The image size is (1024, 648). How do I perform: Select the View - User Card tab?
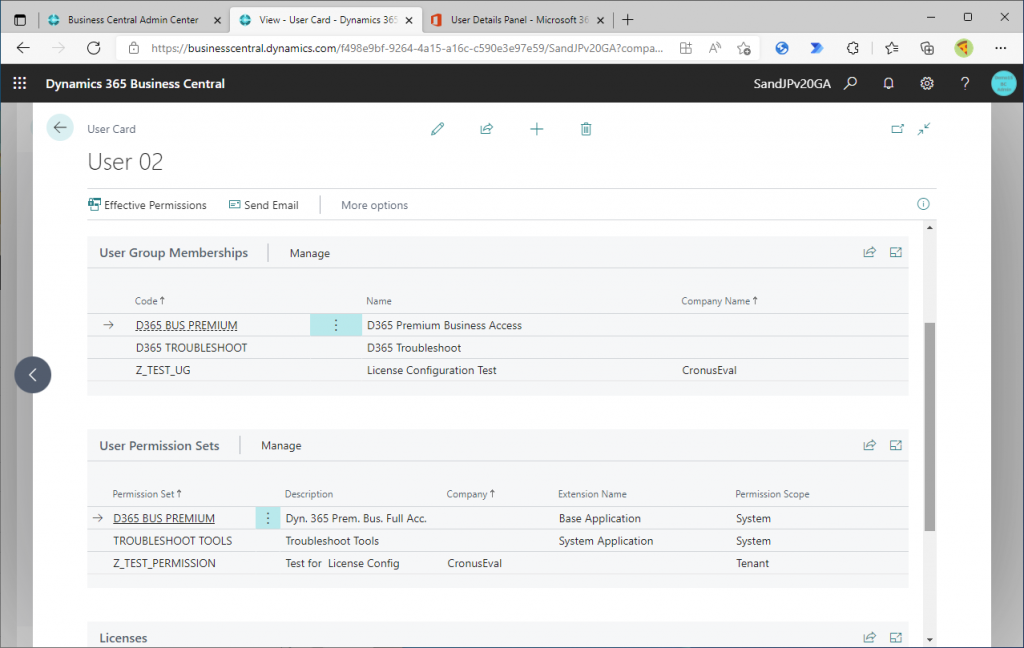tap(327, 20)
